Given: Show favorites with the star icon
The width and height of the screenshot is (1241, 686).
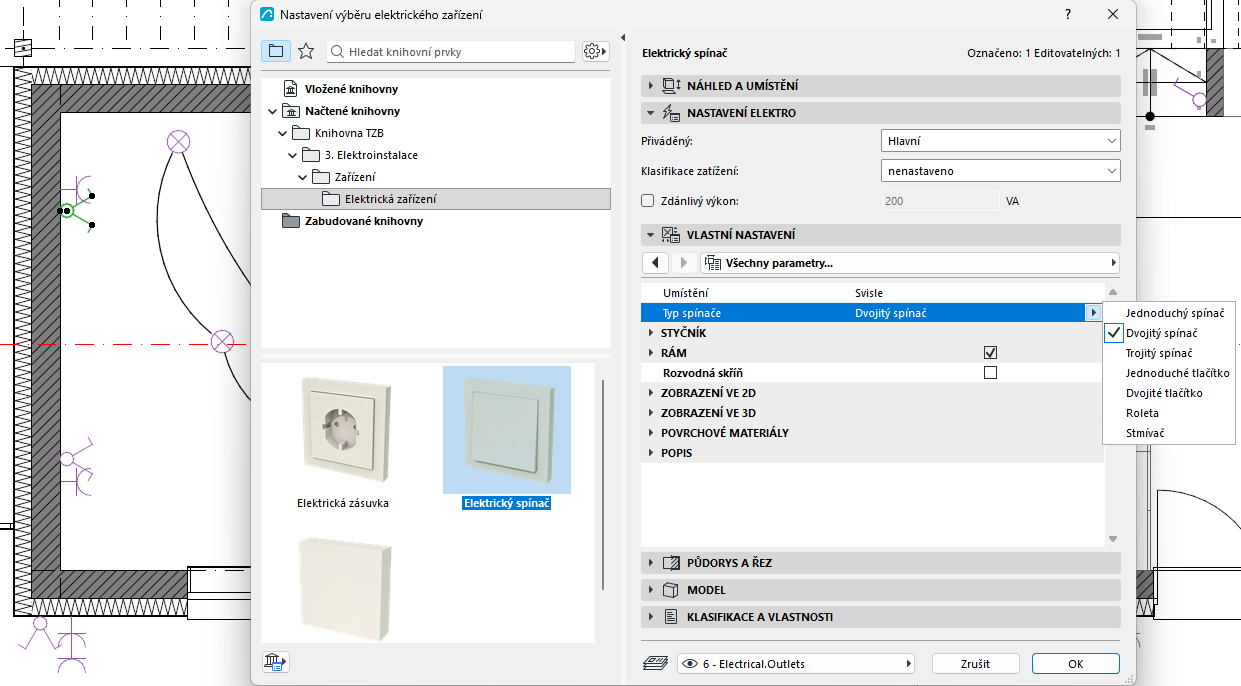Looking at the screenshot, I should pyautogui.click(x=306, y=51).
